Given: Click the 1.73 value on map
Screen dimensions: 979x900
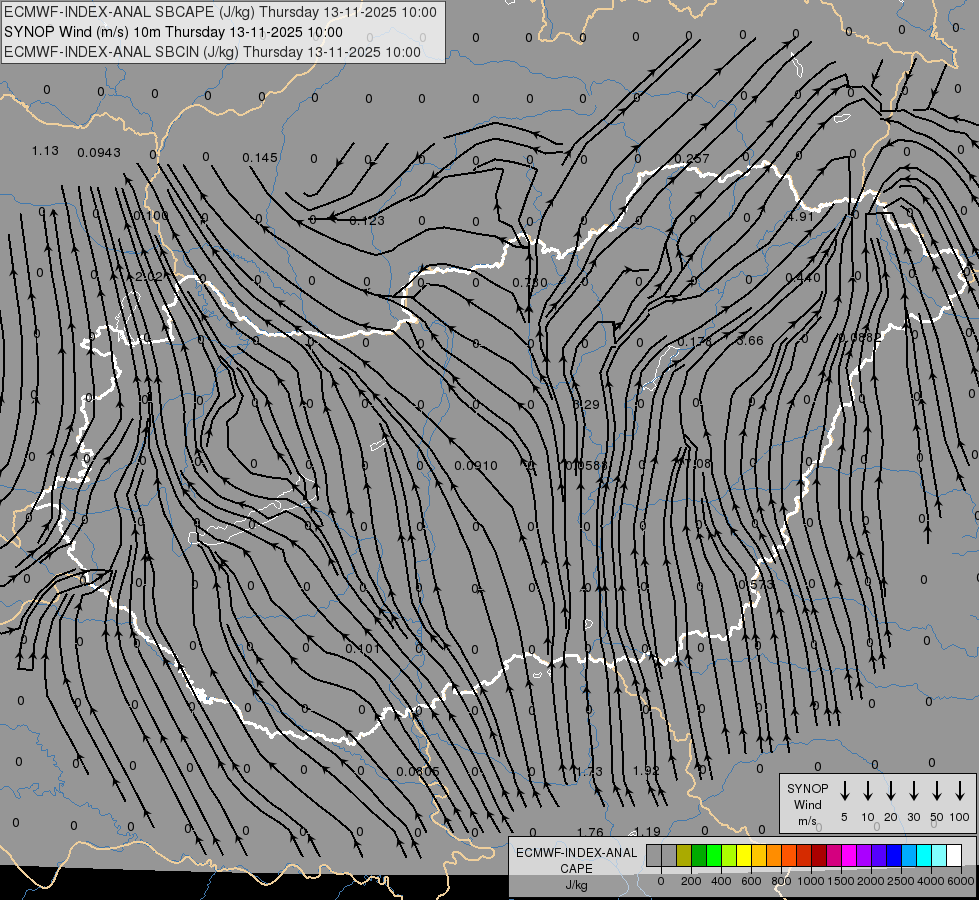Looking at the screenshot, I should point(589,771).
